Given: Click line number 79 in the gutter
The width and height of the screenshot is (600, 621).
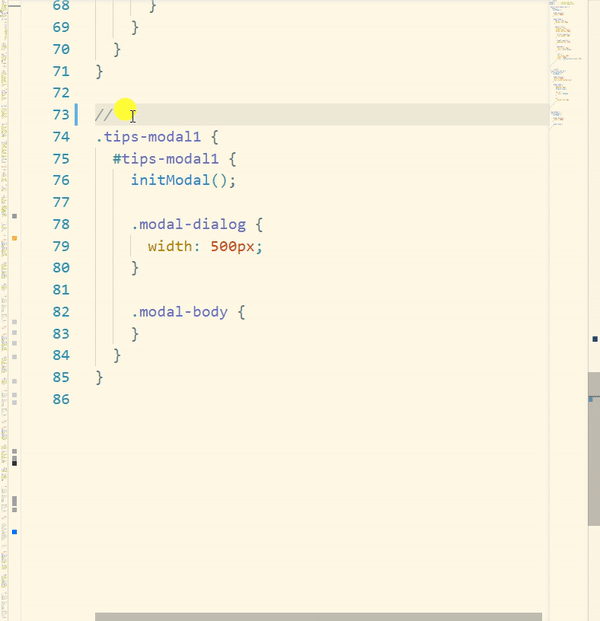Looking at the screenshot, I should 61,246.
